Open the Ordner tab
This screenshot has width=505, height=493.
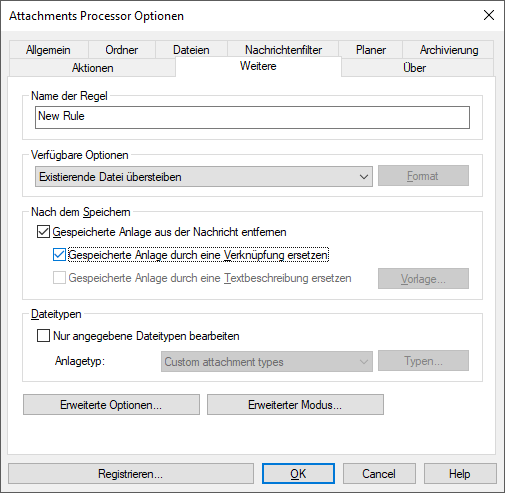[122, 50]
